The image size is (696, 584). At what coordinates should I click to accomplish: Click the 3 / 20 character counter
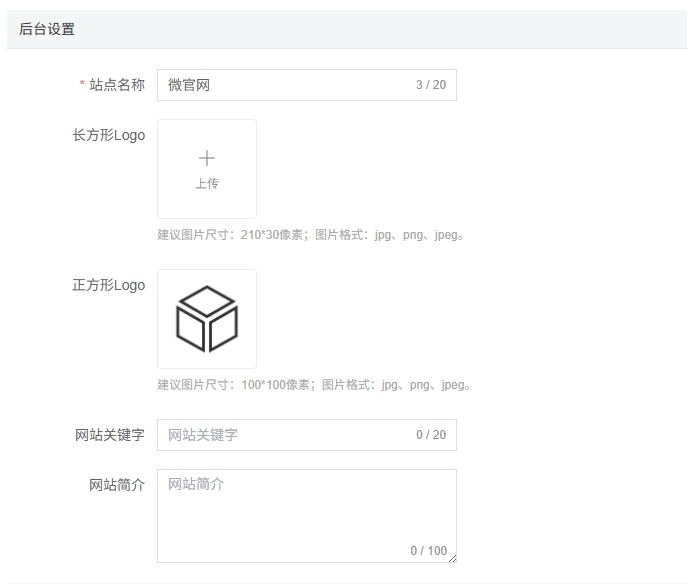tap(431, 85)
